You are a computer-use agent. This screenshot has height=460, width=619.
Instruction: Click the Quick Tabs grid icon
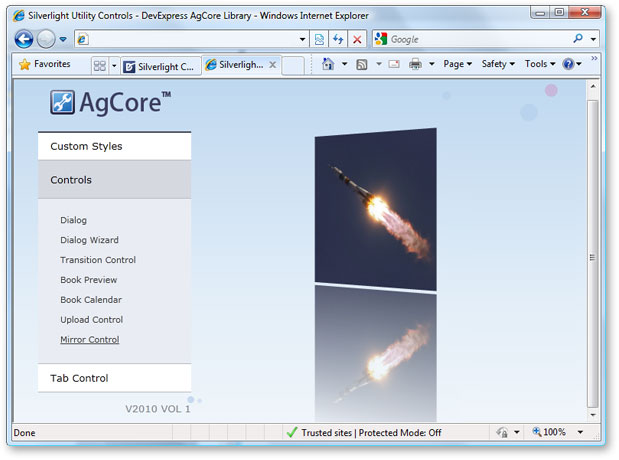coord(100,66)
